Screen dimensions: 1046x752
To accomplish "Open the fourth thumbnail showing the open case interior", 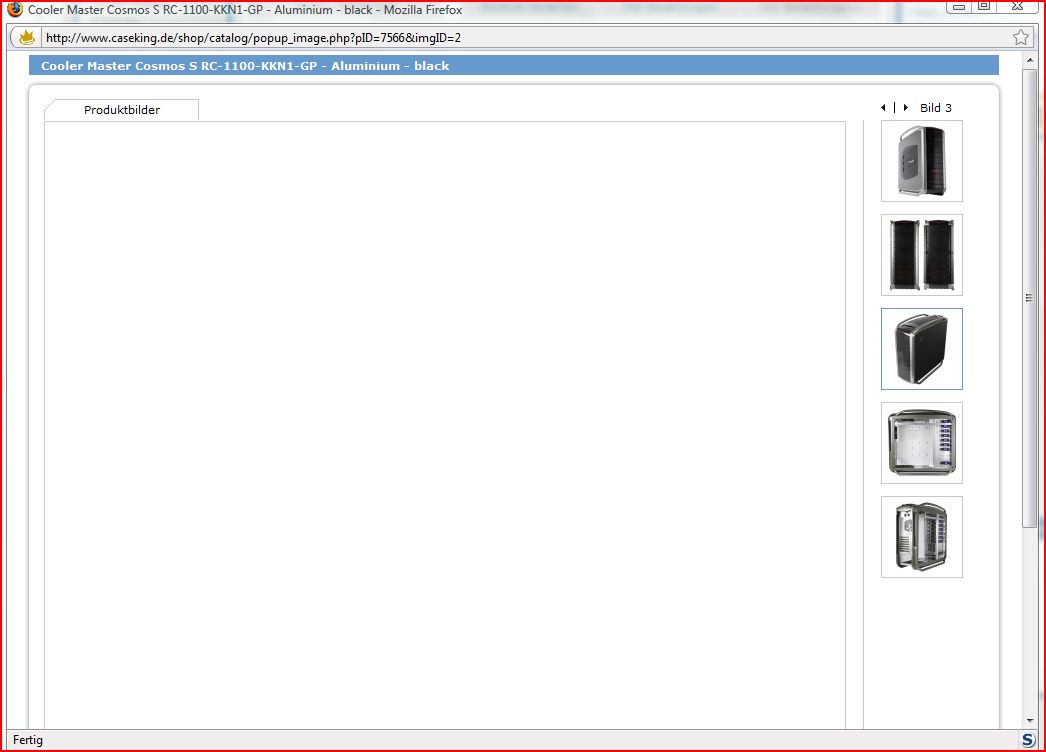I will point(921,443).
